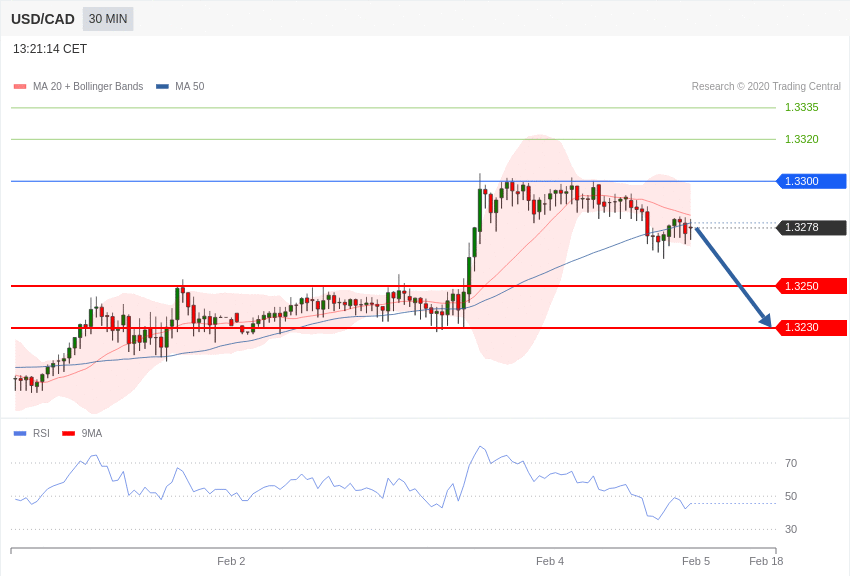Click the Feb 2 date axis label
Image resolution: width=850 pixels, height=576 pixels.
click(231, 561)
